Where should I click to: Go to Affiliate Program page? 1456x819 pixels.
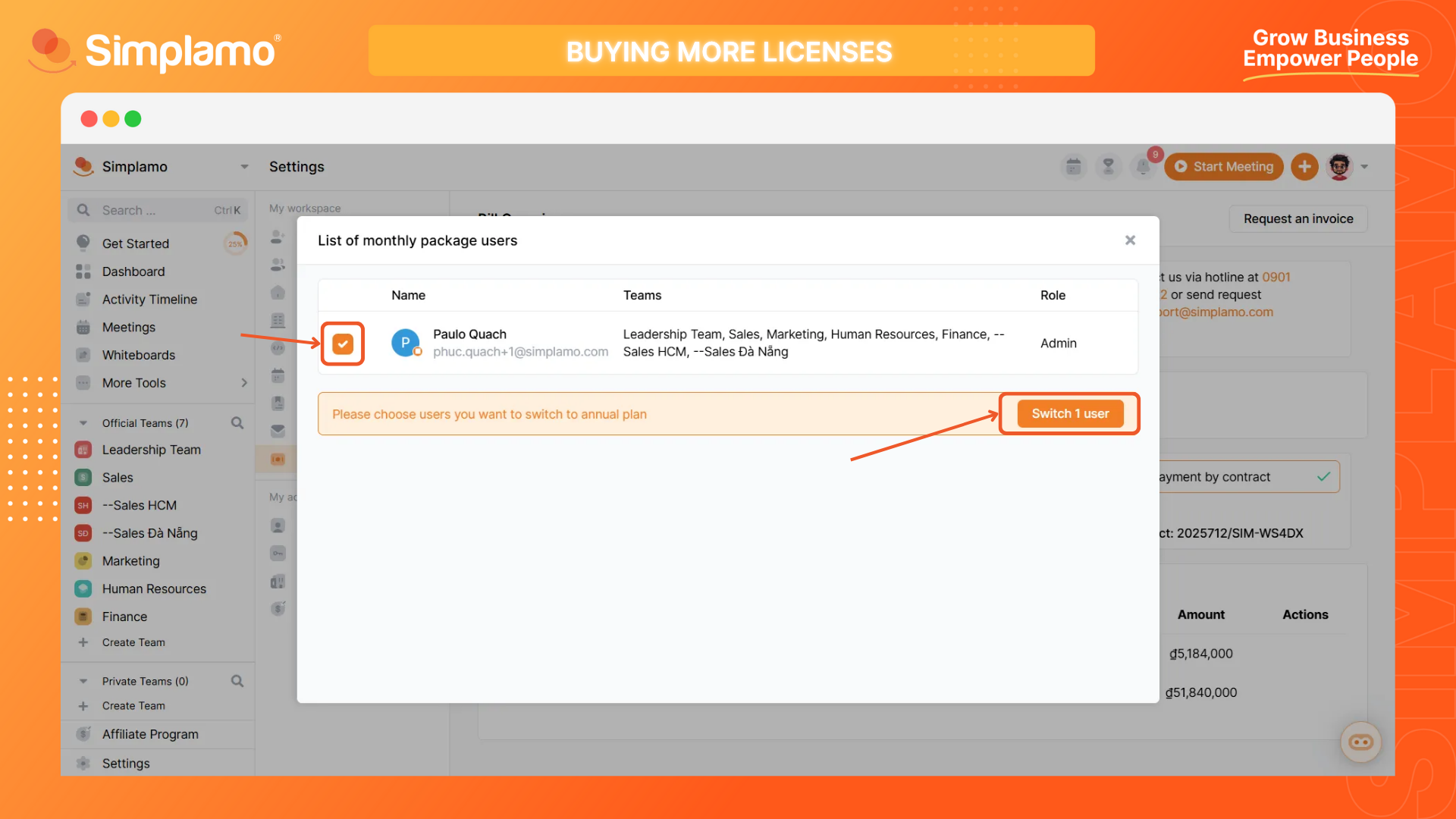click(150, 734)
